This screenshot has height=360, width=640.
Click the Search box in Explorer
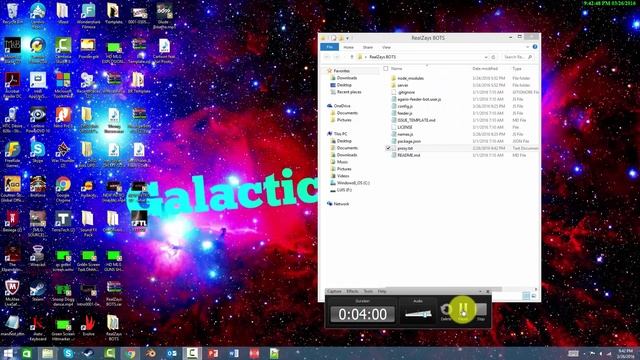[x=518, y=57]
